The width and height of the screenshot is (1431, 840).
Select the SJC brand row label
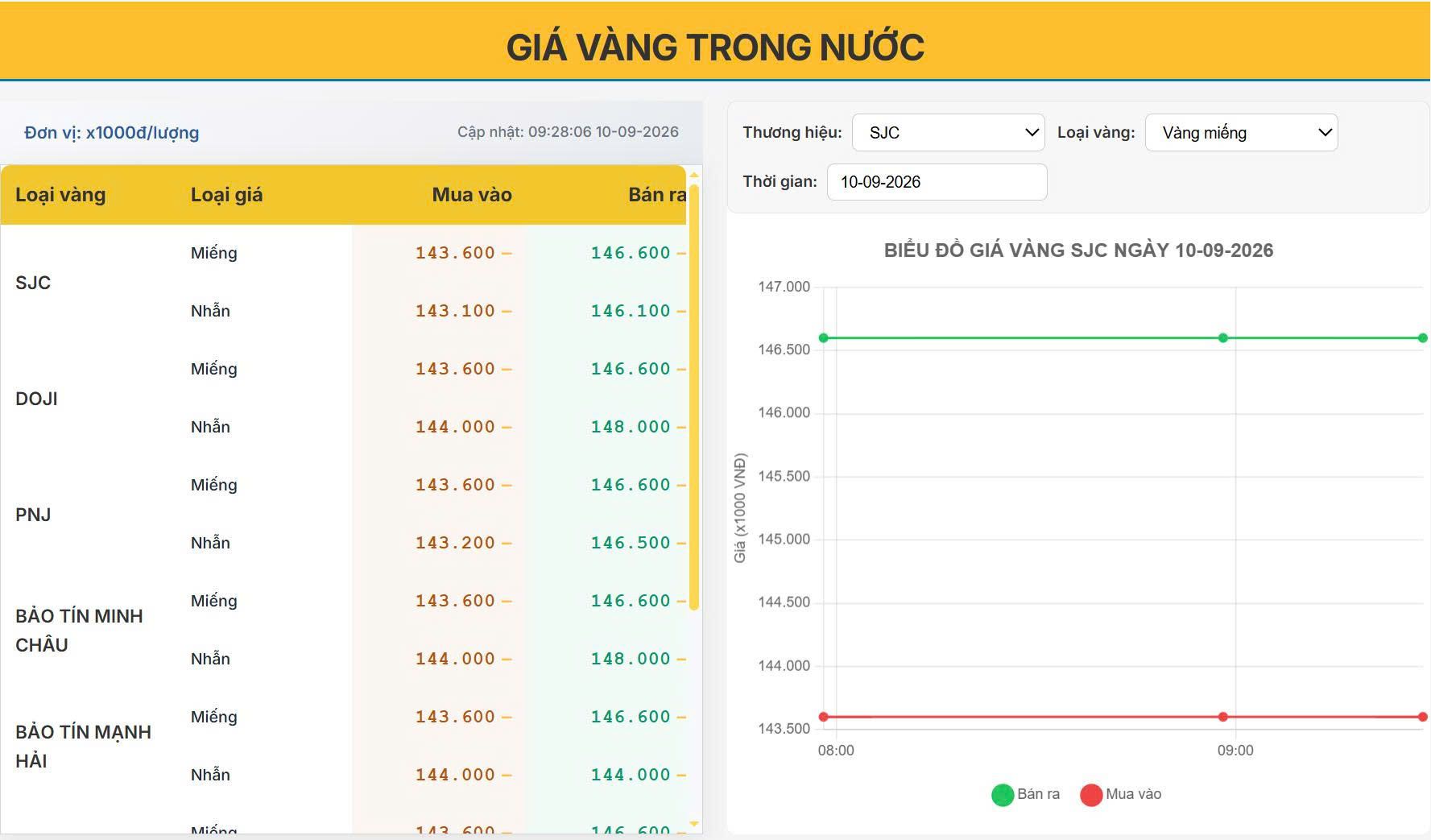tap(33, 283)
